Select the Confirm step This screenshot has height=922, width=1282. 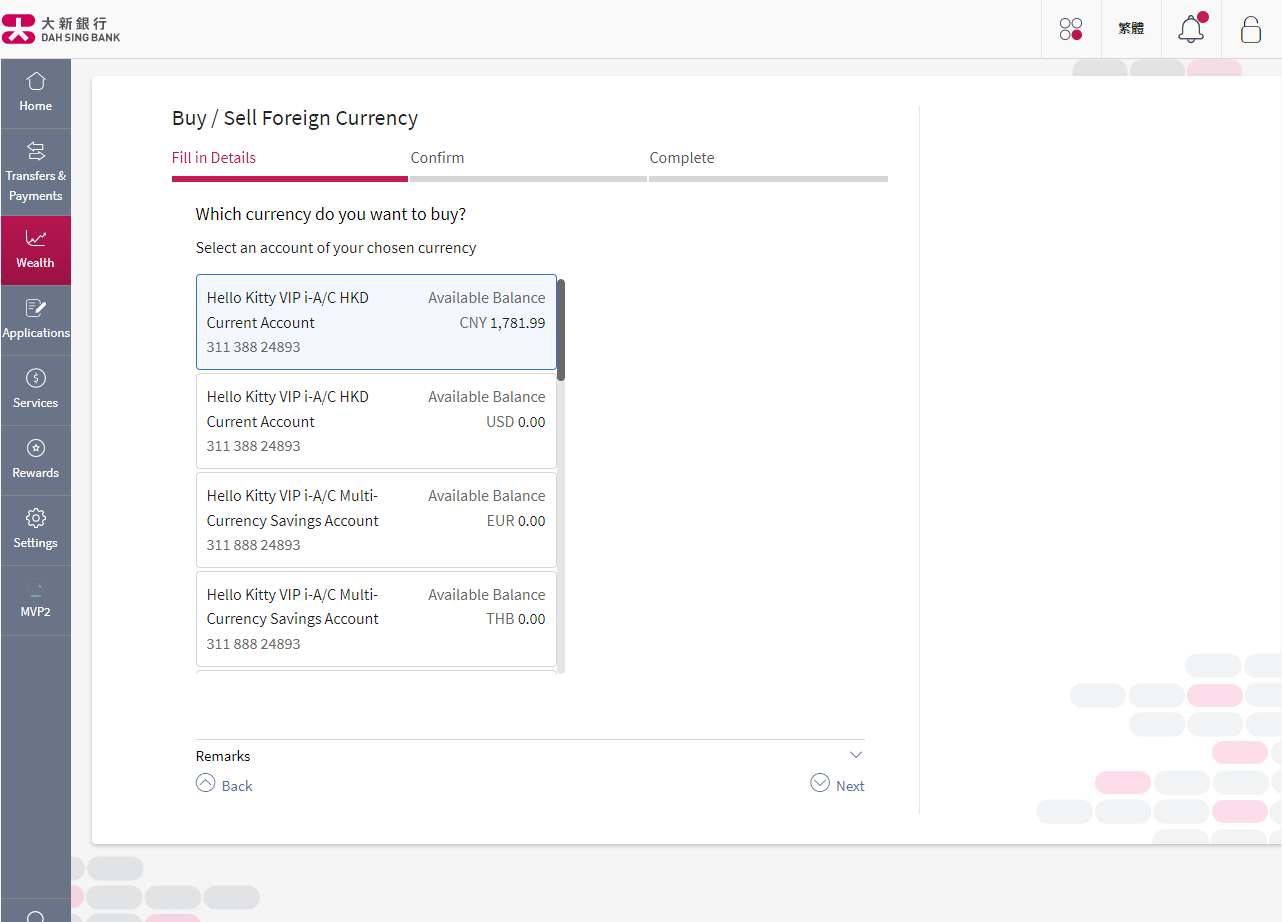coord(437,158)
